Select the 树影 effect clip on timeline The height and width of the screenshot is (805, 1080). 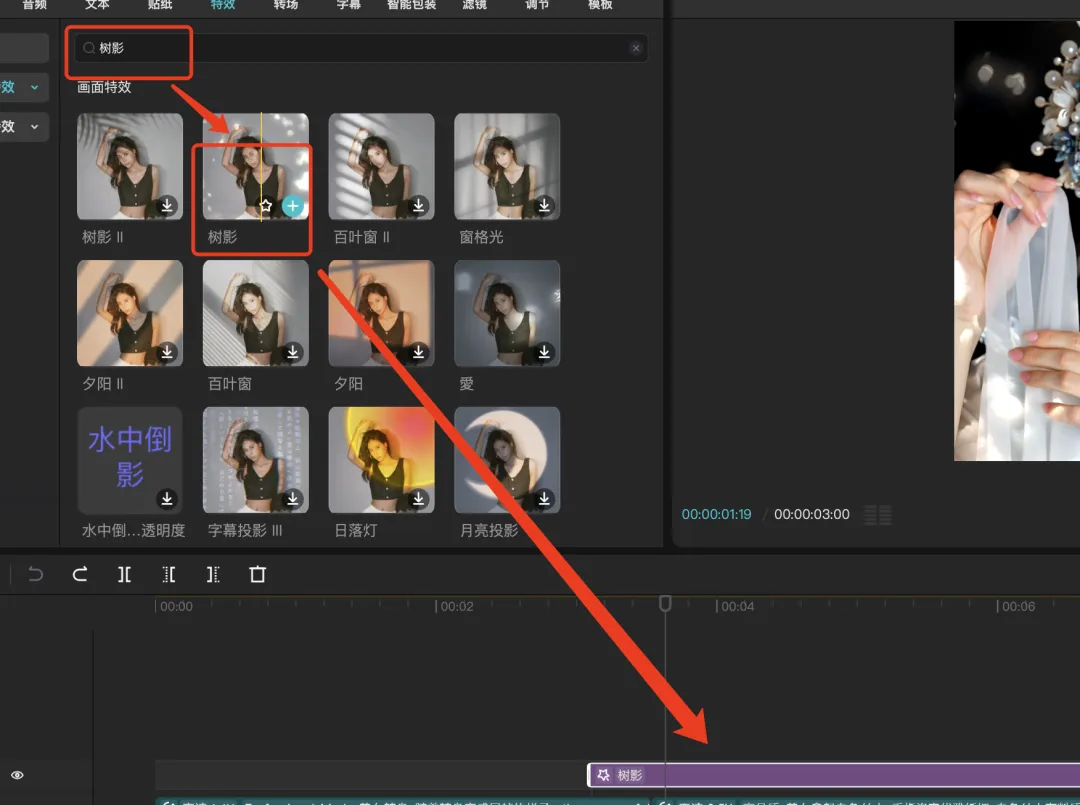coord(833,775)
